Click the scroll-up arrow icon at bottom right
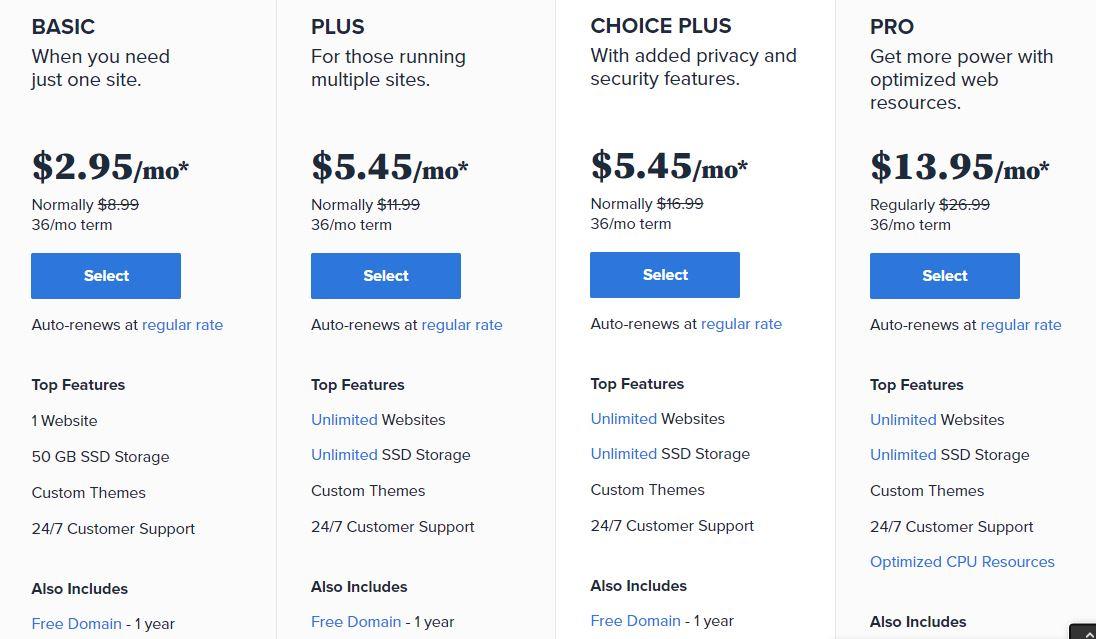Screen dimensions: 1096x639 pos(1083,632)
